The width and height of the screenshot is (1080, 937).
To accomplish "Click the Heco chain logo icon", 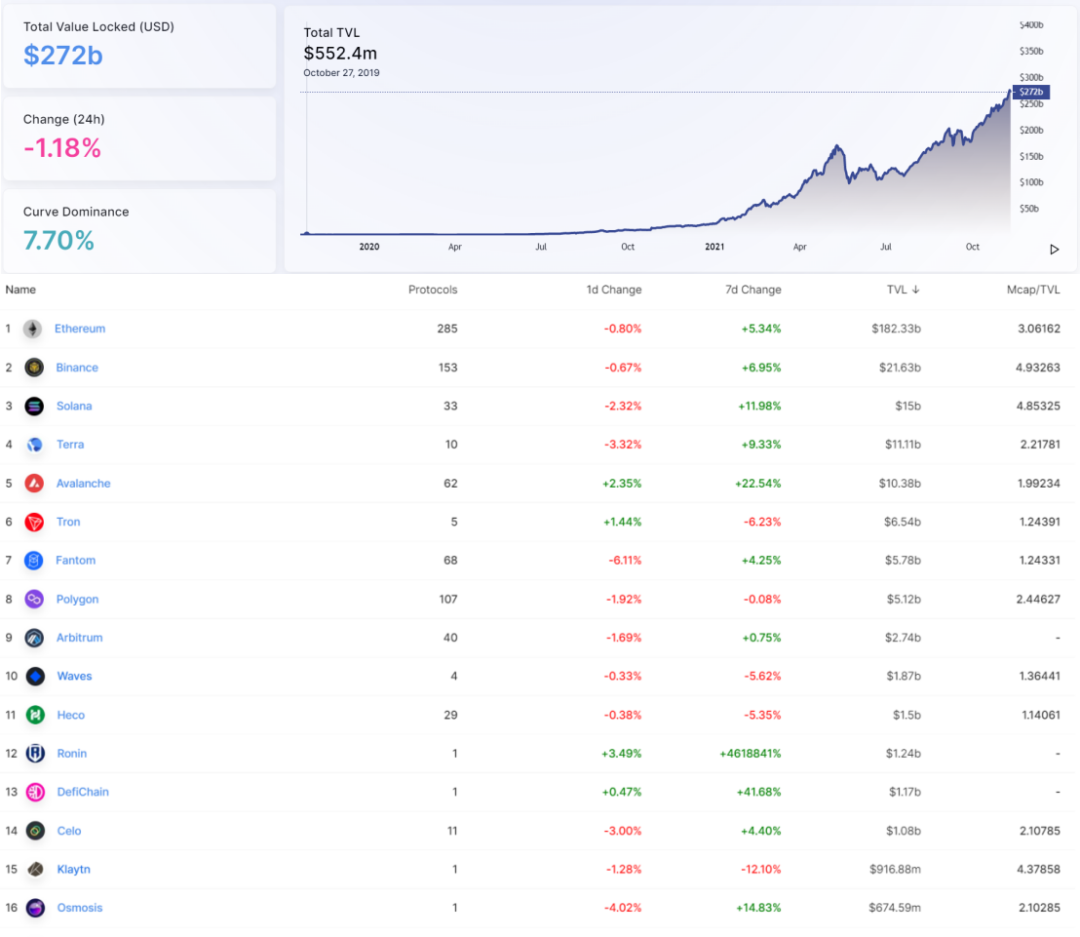I will point(35,714).
